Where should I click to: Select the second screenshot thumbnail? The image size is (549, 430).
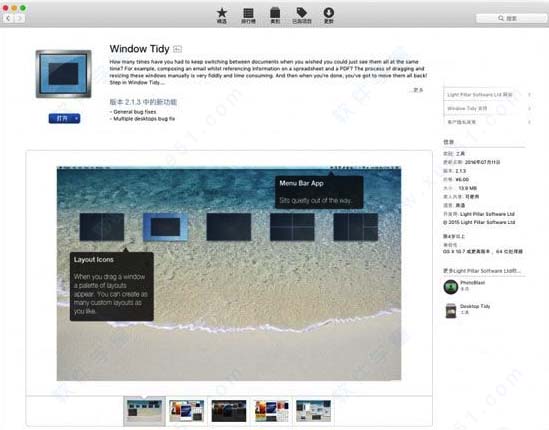click(186, 411)
